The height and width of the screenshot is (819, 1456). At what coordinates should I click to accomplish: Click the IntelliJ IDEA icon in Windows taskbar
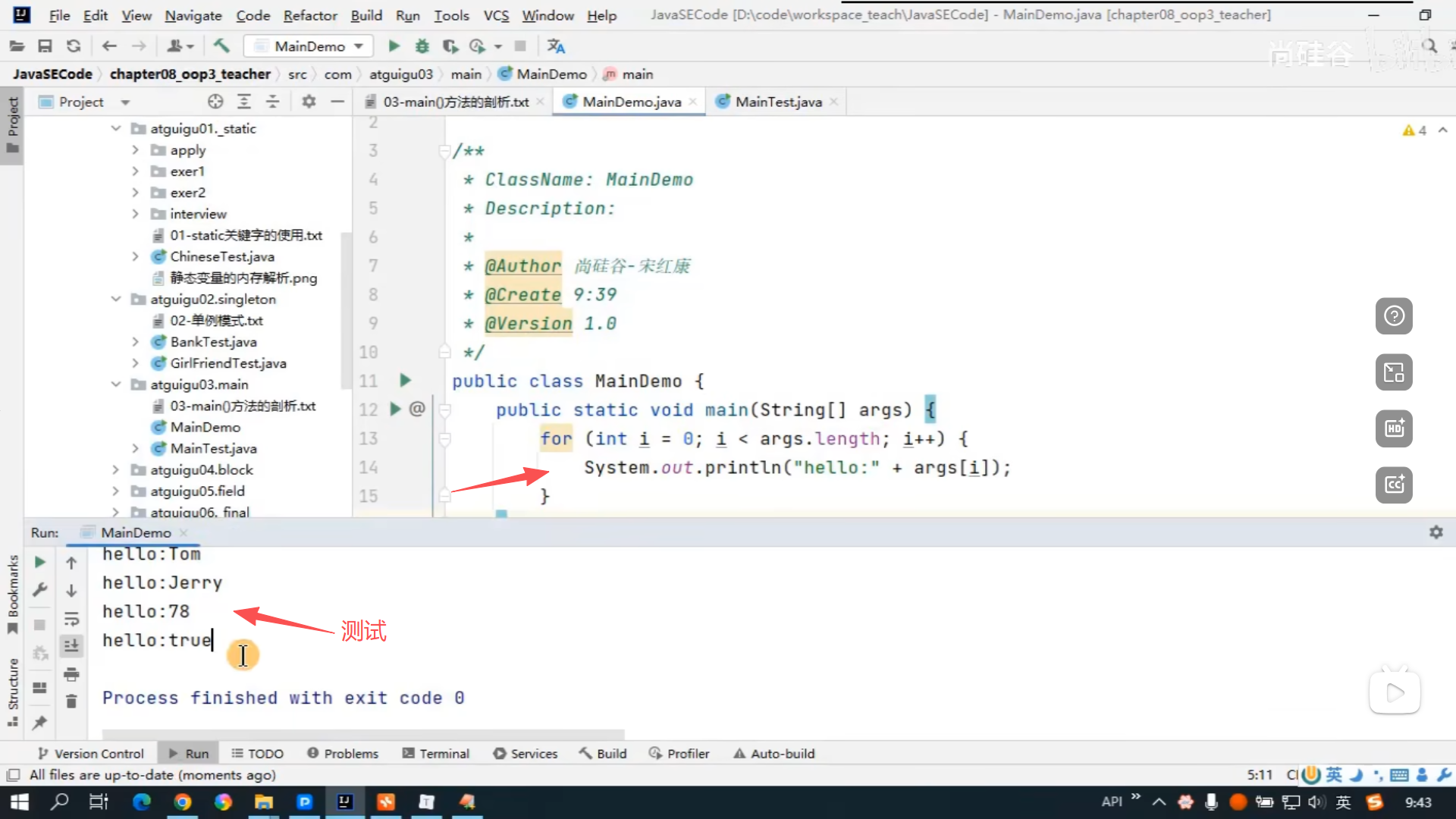coord(345,802)
